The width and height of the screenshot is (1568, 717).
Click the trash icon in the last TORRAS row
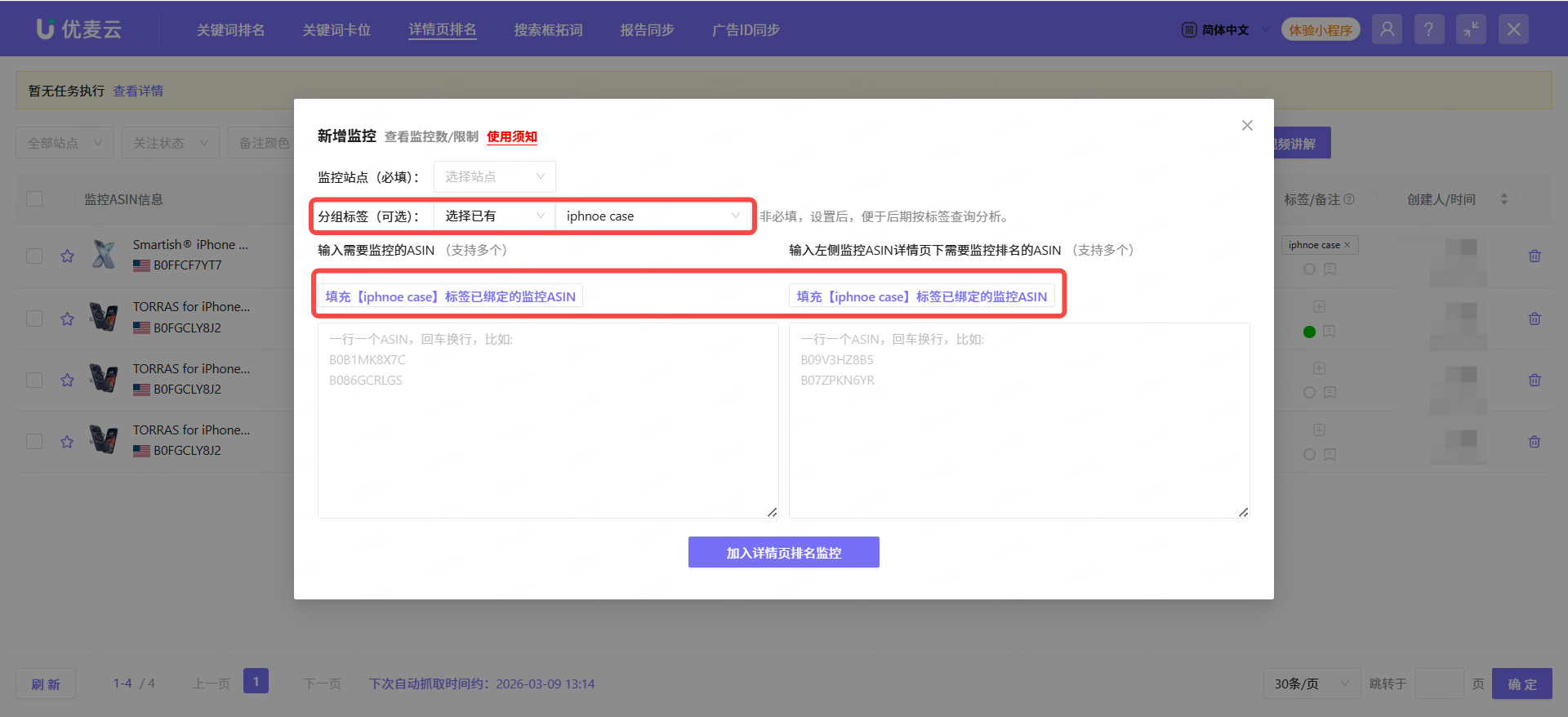(1535, 442)
